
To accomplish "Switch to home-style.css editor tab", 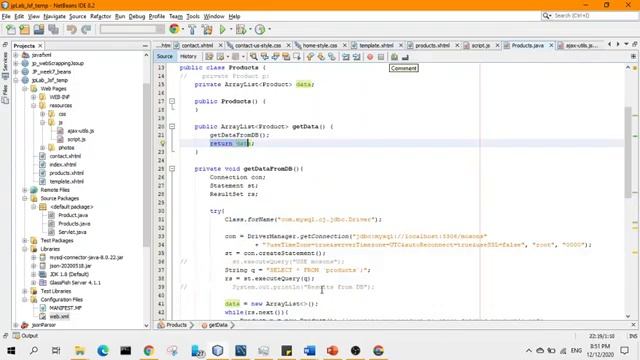I will (x=319, y=45).
